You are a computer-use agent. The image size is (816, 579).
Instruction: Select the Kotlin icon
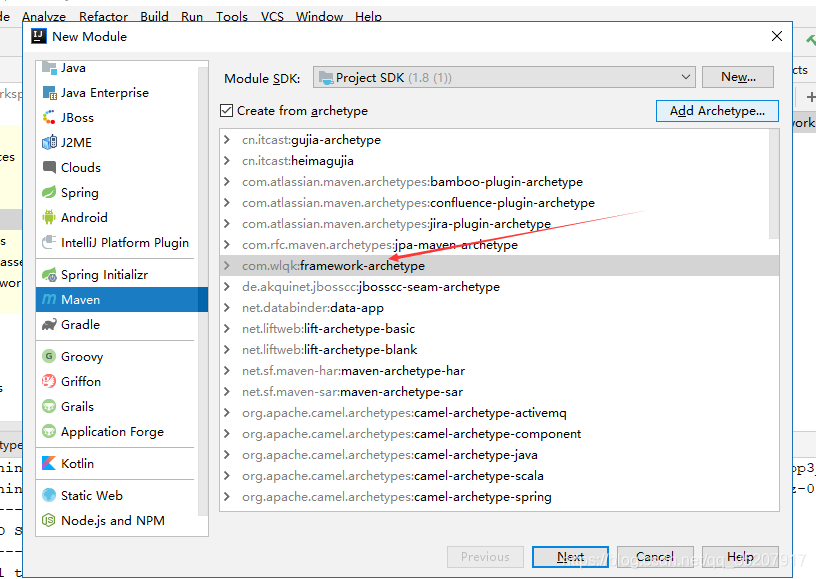click(x=49, y=463)
